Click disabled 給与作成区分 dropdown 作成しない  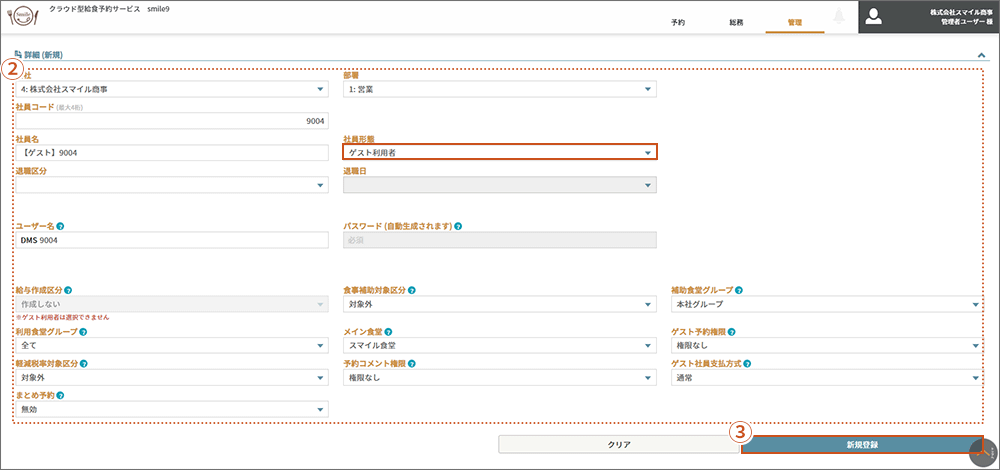(x=172, y=305)
